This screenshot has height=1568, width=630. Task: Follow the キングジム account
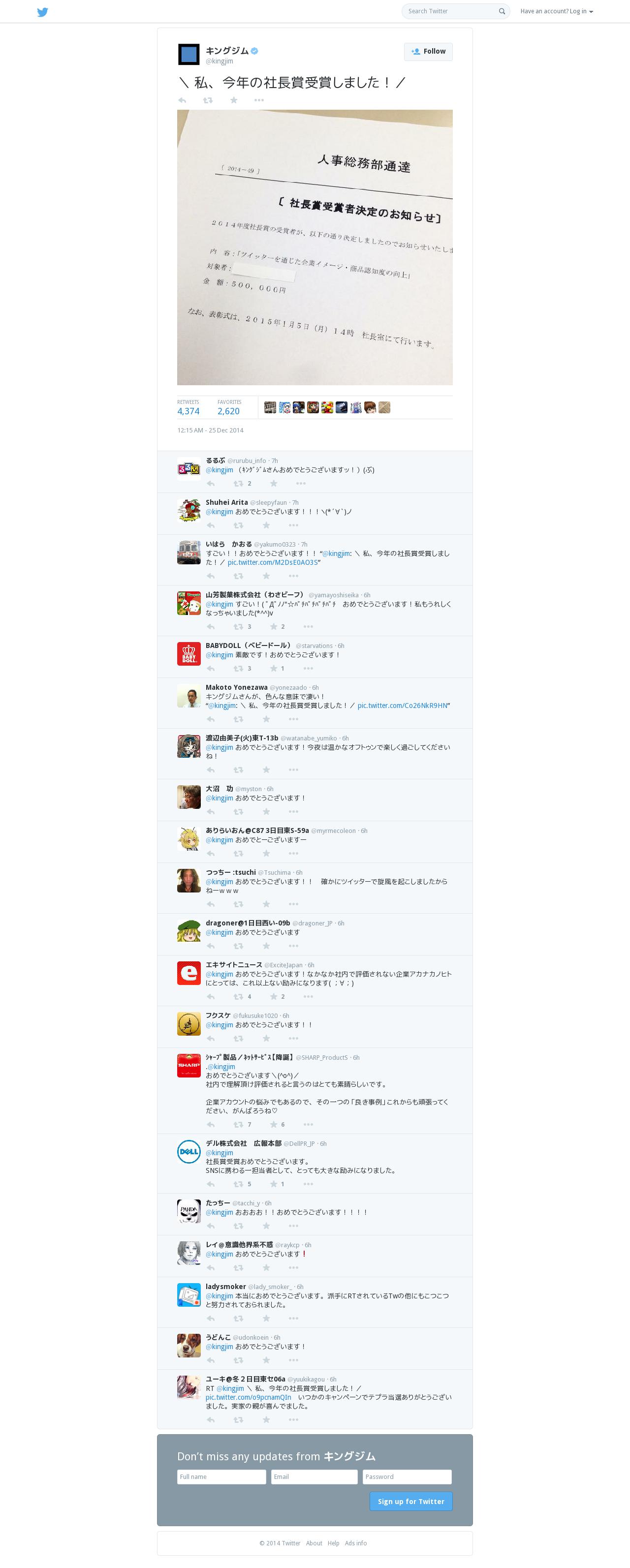(x=429, y=52)
